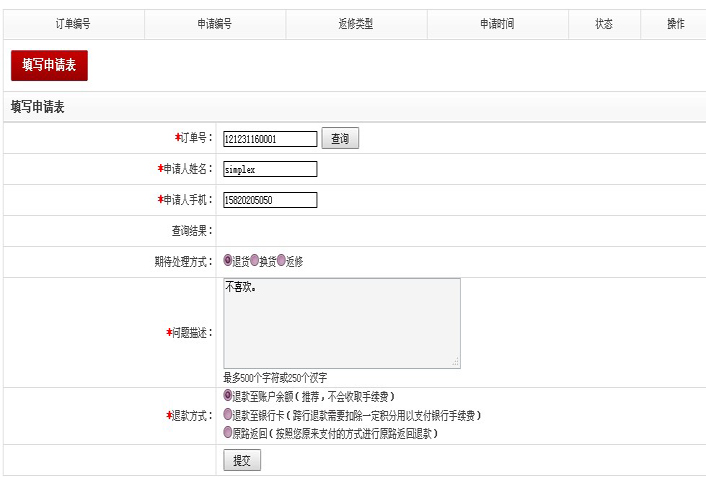Image resolution: width=706 pixels, height=477 pixels.
Task: Click the 操作 column header
Action: 675,24
